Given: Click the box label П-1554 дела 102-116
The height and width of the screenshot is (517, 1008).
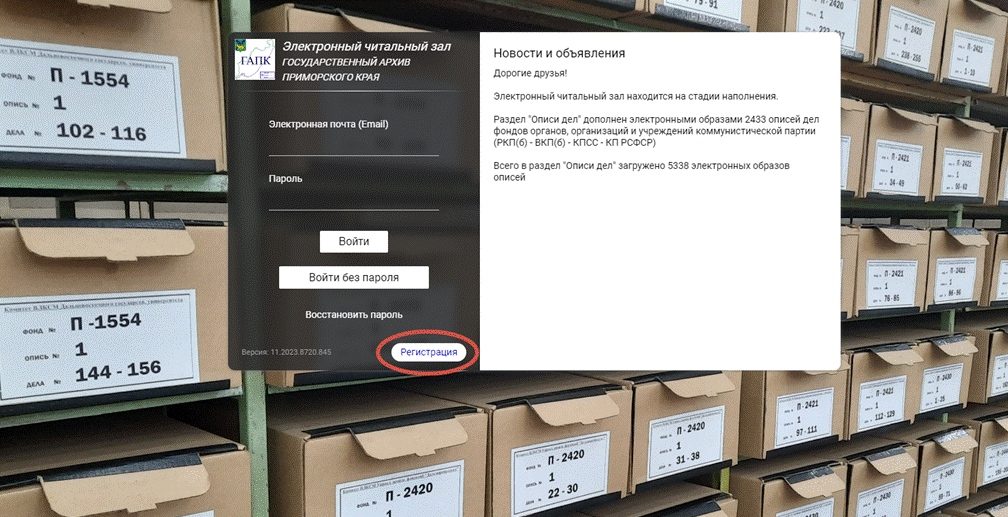Looking at the screenshot, I should 90,103.
